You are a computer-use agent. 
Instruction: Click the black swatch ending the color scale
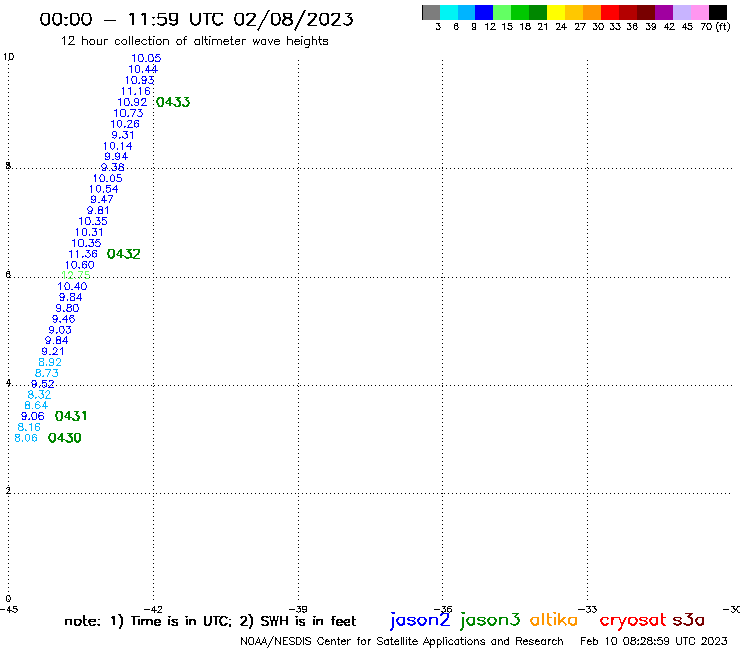[x=718, y=12]
